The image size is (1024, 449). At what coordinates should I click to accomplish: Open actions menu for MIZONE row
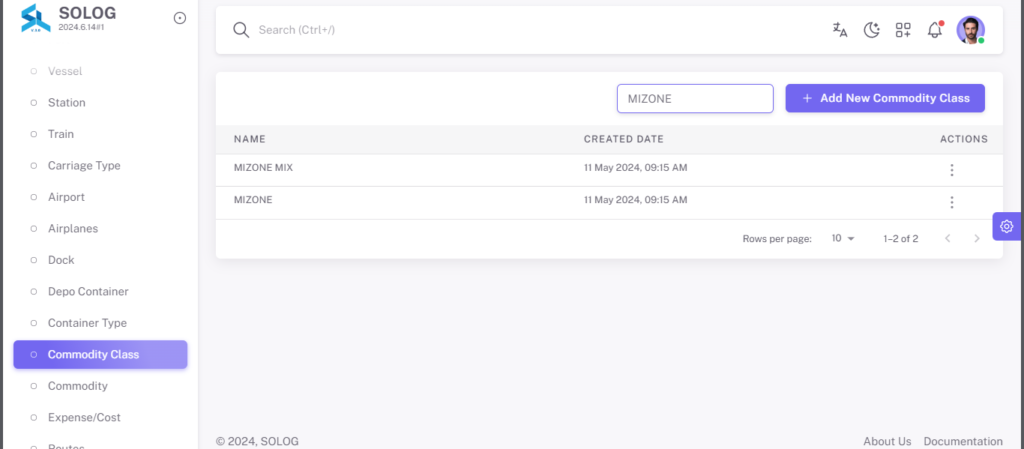(952, 202)
